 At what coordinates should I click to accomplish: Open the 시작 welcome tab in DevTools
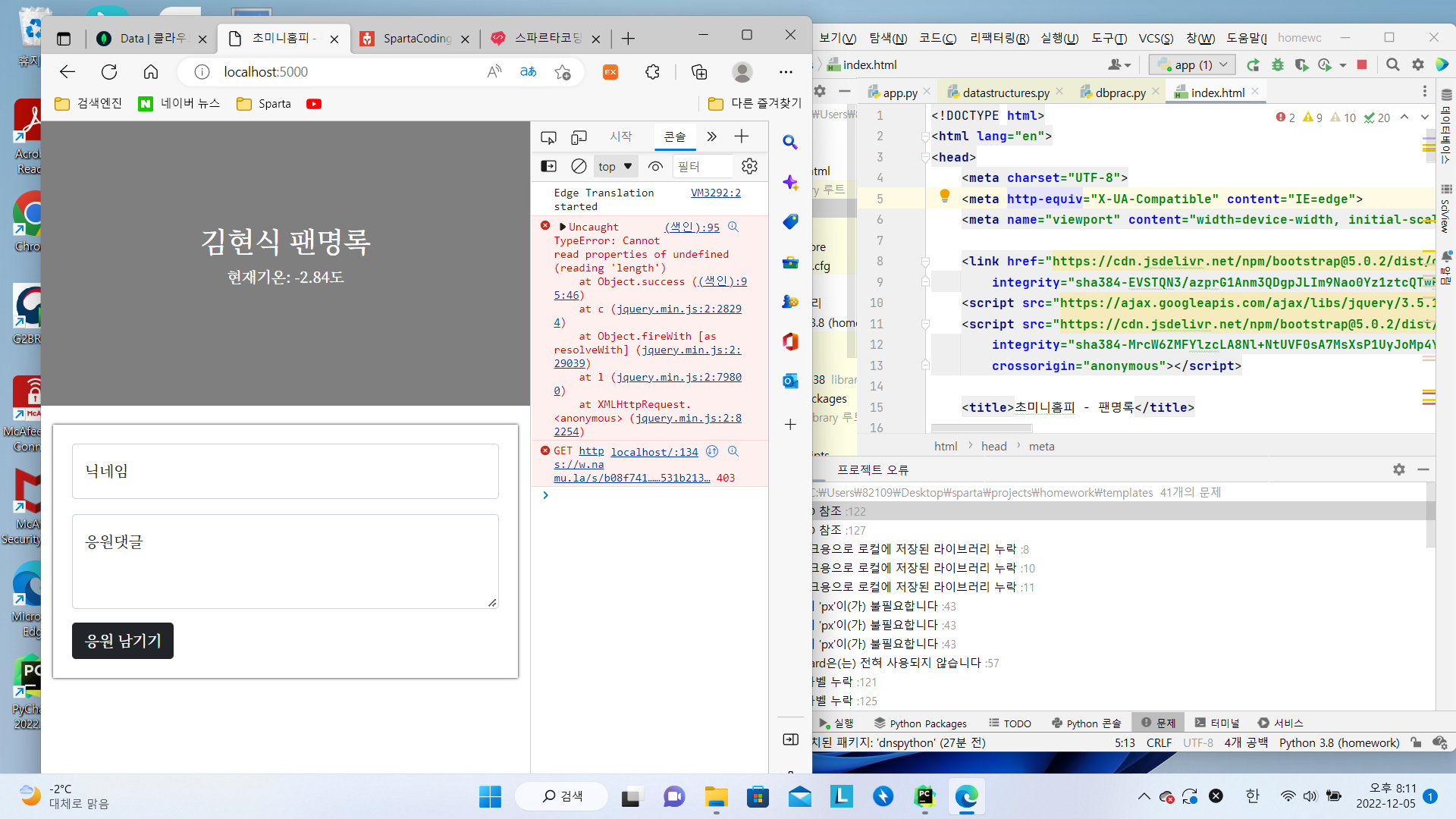(621, 136)
